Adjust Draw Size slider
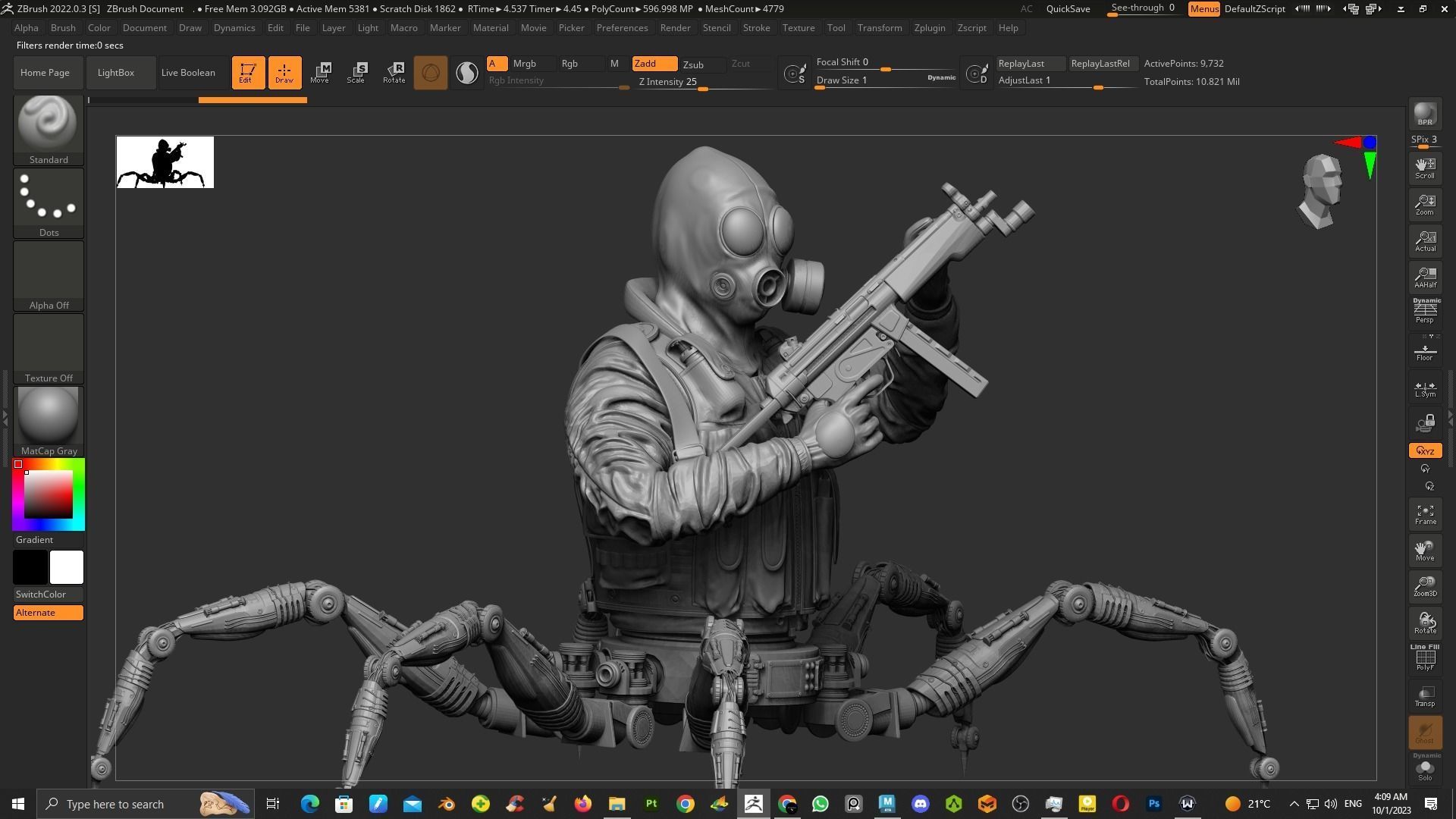Viewport: 1456px width, 819px height. click(x=886, y=81)
